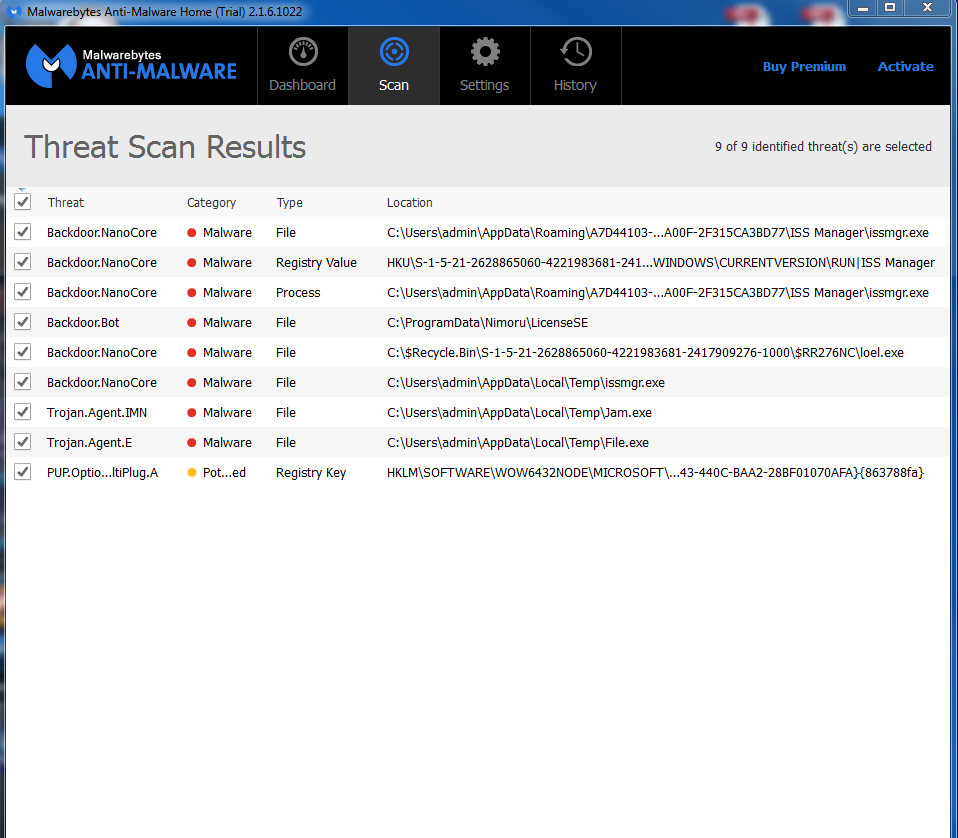Uncheck Backdoor.NanoCore Registry Value threat

(23, 262)
